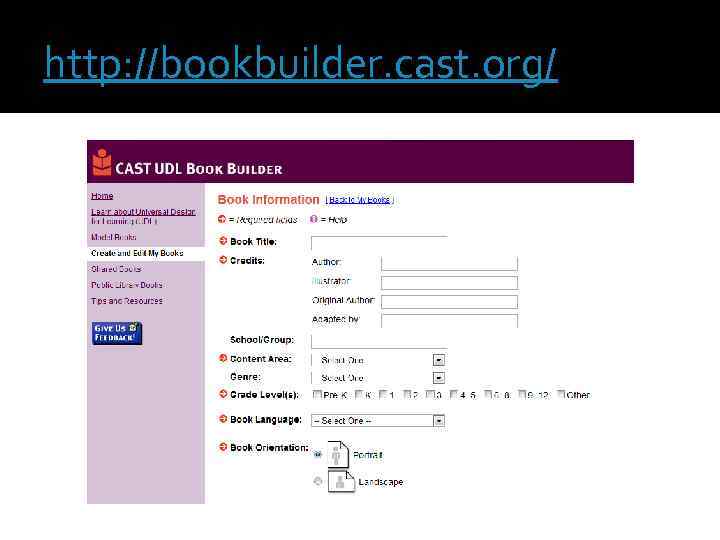Screen dimensions: 720x540
Task: Open Shared Books in the sidebar
Action: (116, 269)
